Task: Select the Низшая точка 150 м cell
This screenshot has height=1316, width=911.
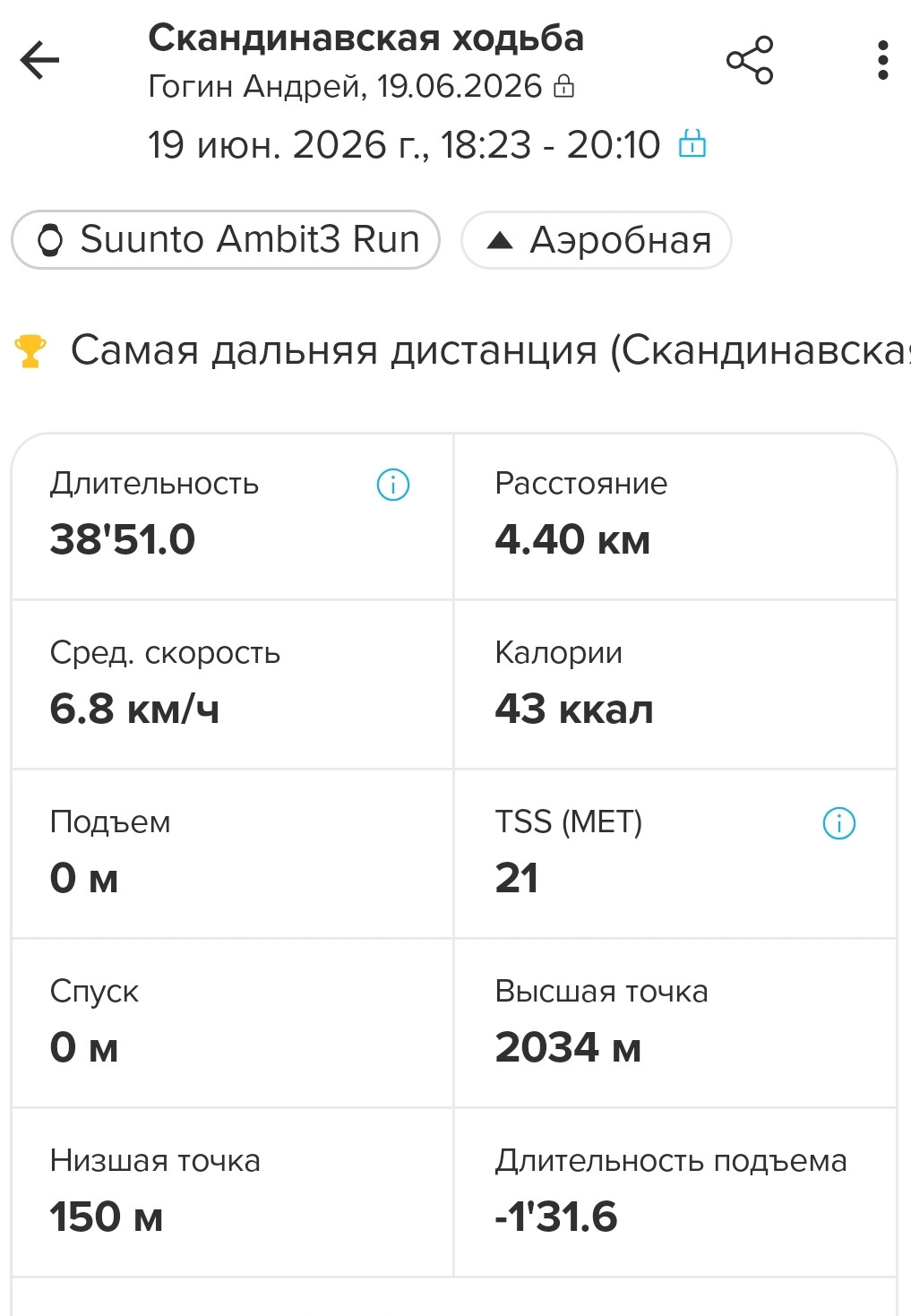Action: click(x=233, y=1193)
